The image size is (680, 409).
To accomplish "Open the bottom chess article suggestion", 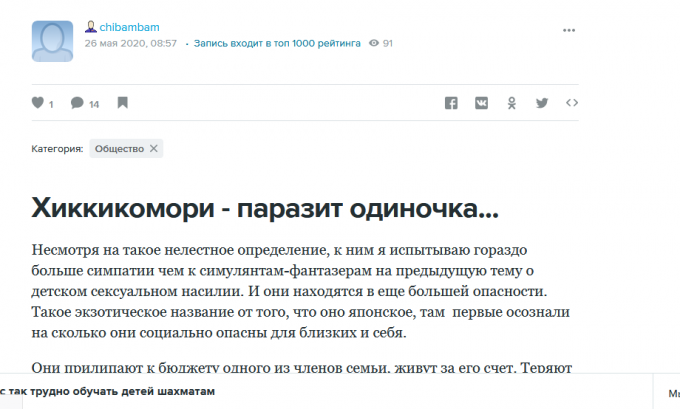I will point(110,392).
